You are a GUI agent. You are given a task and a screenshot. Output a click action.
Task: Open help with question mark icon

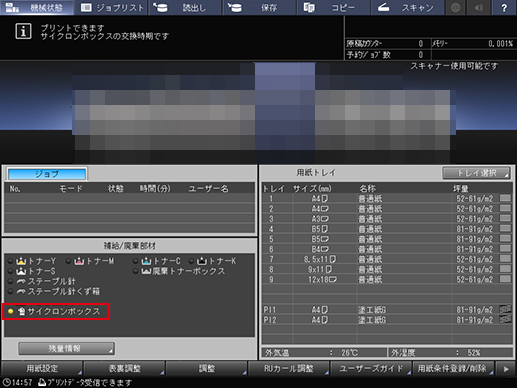click(x=504, y=7)
